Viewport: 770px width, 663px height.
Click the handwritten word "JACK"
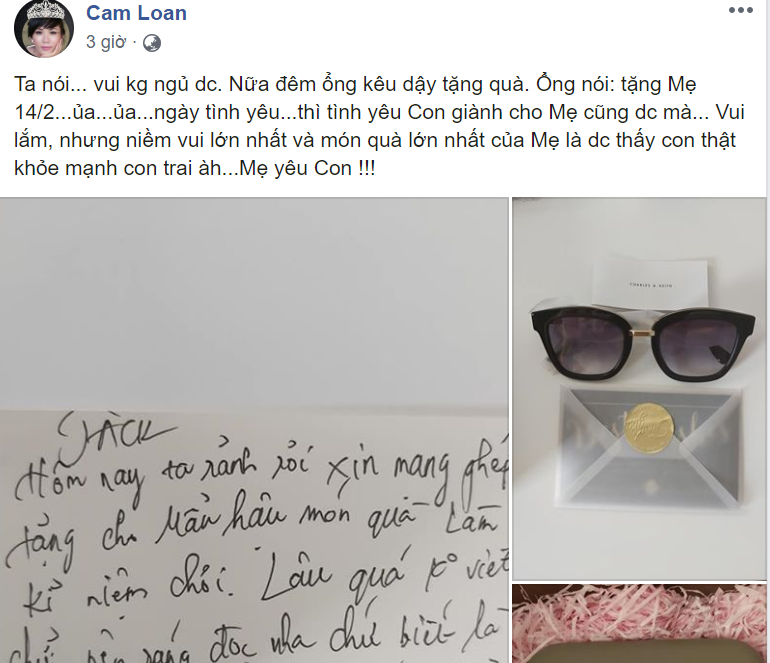click(x=115, y=433)
